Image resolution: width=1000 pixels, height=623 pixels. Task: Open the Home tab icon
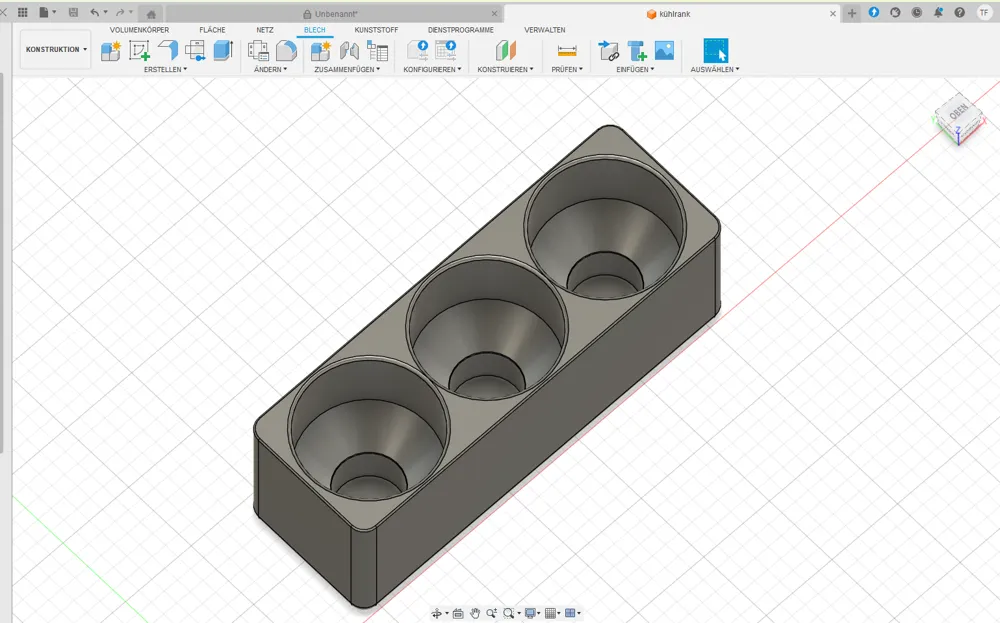pyautogui.click(x=151, y=14)
